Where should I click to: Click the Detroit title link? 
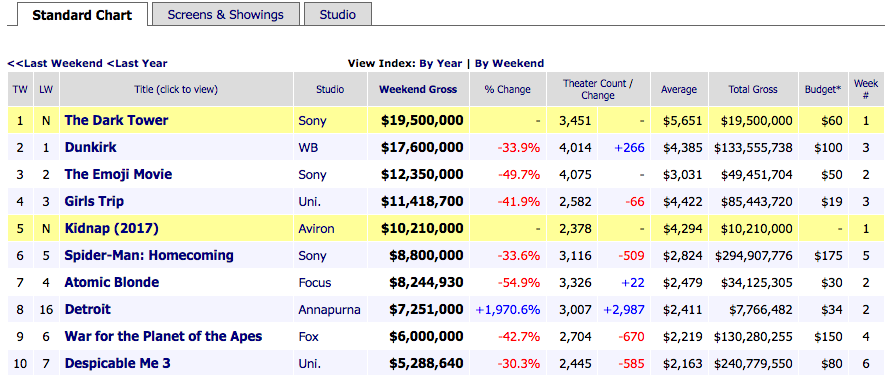pyautogui.click(x=87, y=309)
